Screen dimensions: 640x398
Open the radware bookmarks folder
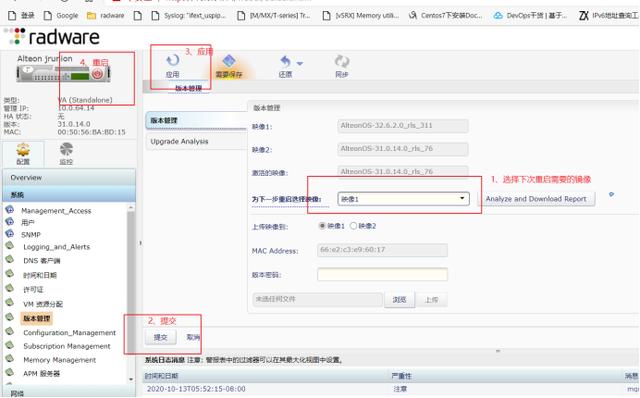click(x=105, y=16)
